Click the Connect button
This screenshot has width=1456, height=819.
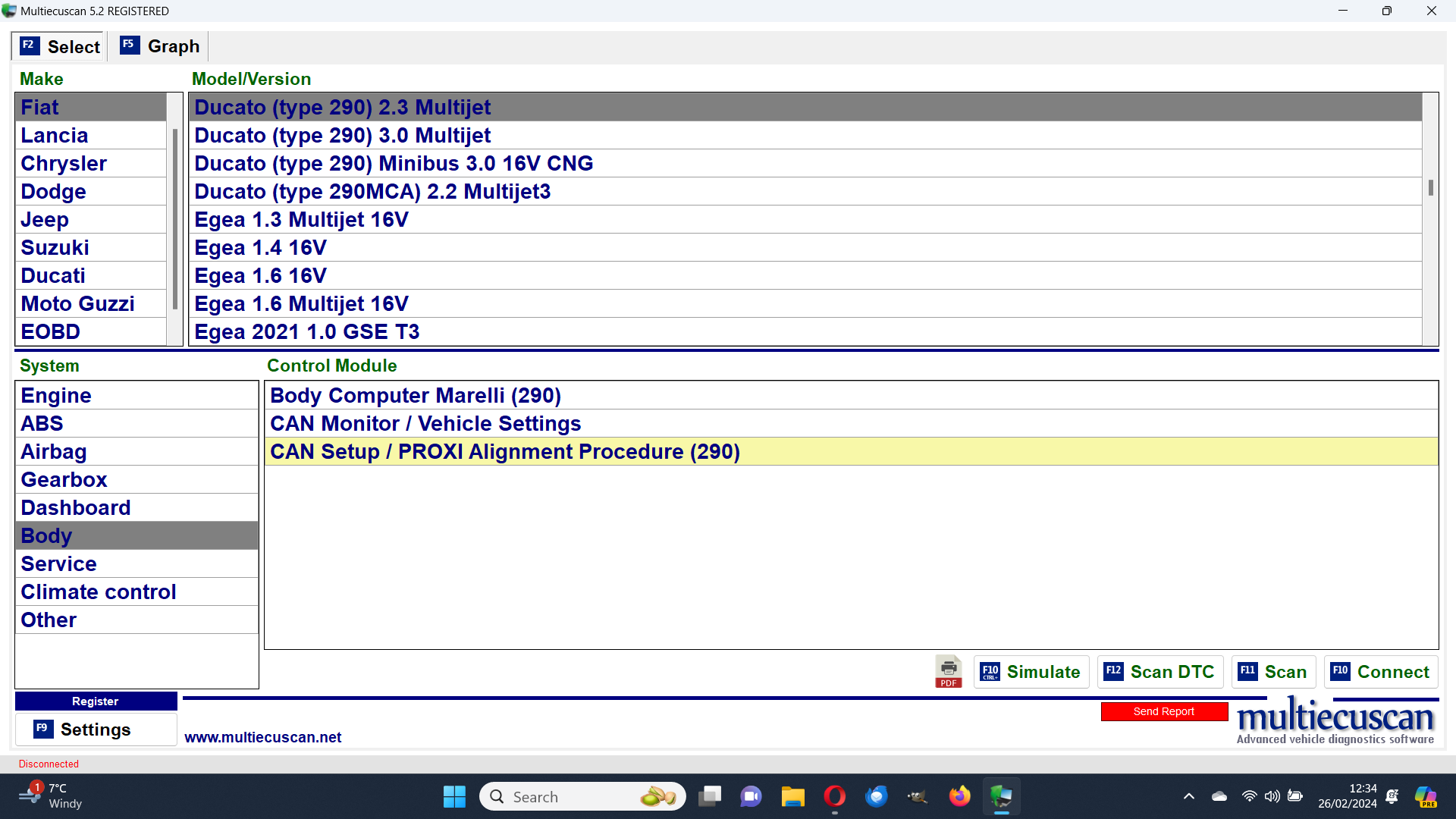pos(1381,672)
